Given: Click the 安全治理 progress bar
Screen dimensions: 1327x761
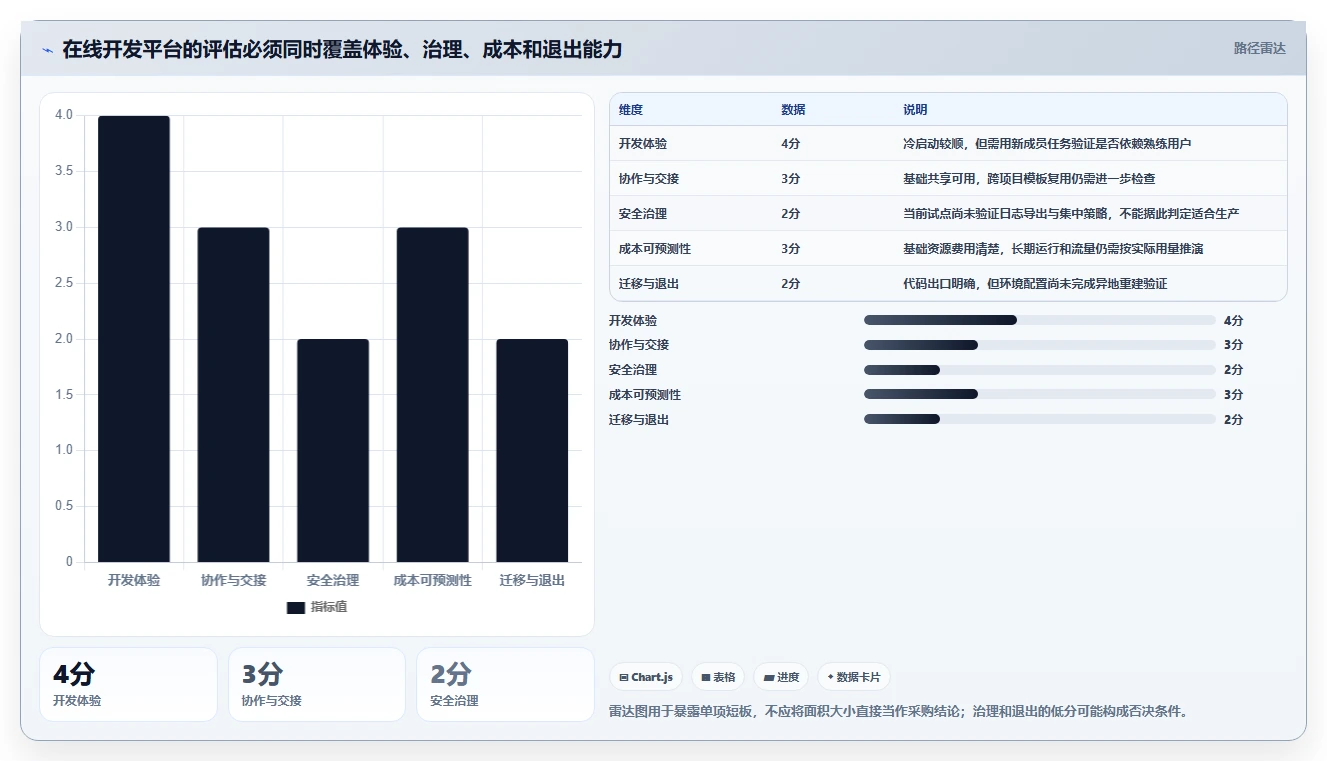Looking at the screenshot, I should (1040, 370).
